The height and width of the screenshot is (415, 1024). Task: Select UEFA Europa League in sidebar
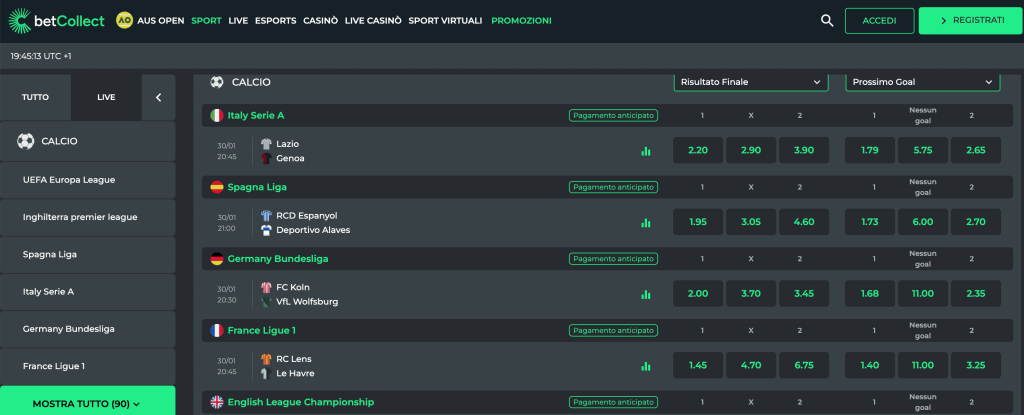click(88, 180)
